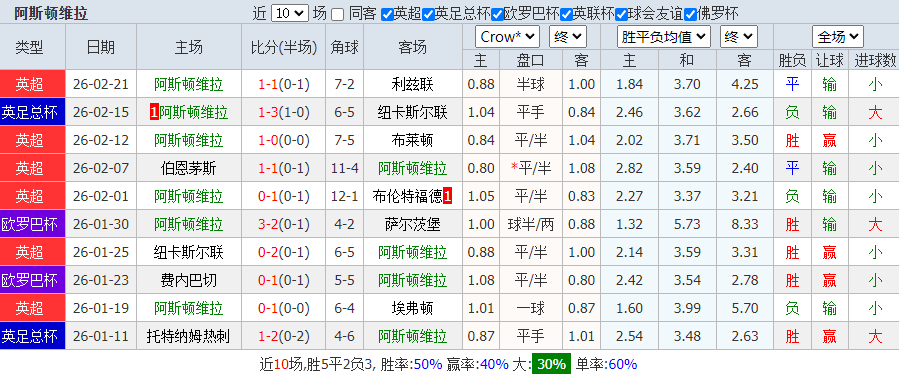This screenshot has height=375, width=899.
Task: Uncheck the 球会友谊 filter checkbox
Action: coord(621,14)
